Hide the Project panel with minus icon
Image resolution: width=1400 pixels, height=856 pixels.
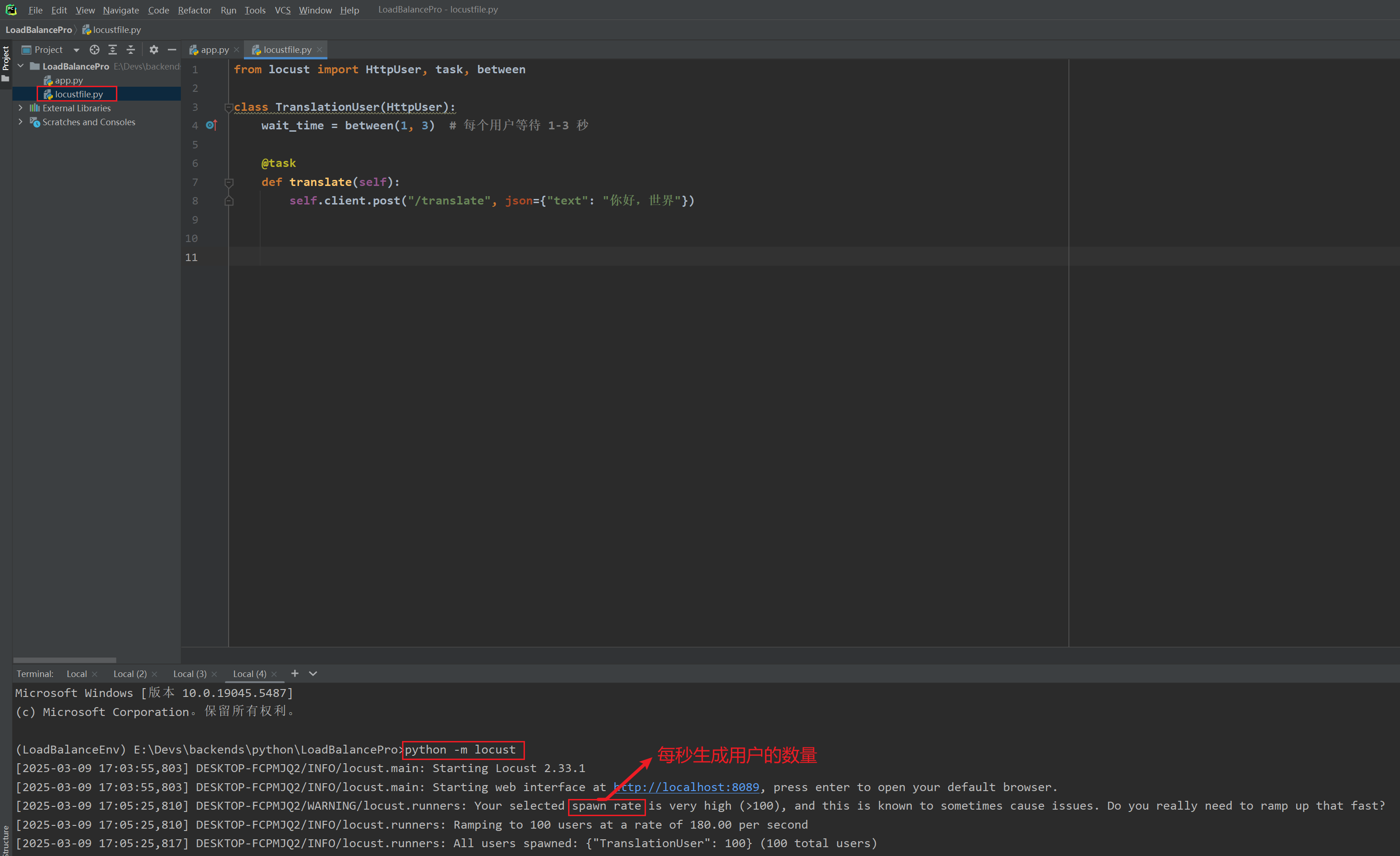(172, 50)
